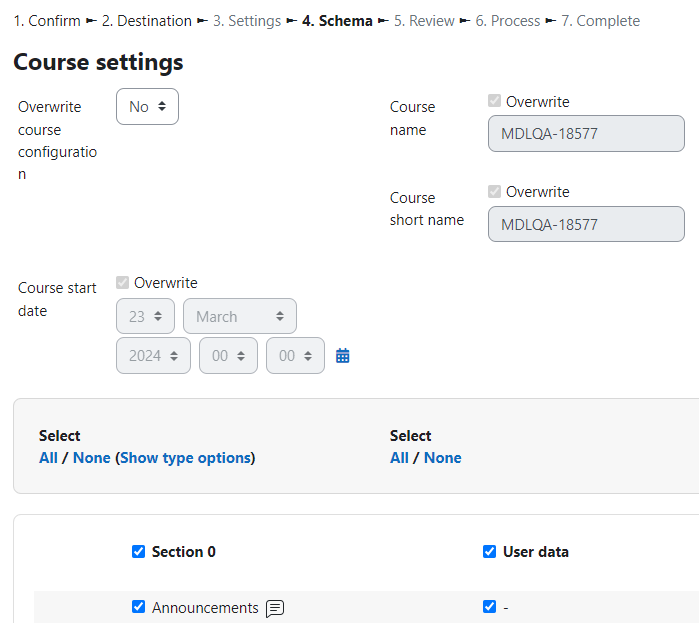699x623 pixels.
Task: Toggle the Announcements user data checkbox
Action: [489, 607]
